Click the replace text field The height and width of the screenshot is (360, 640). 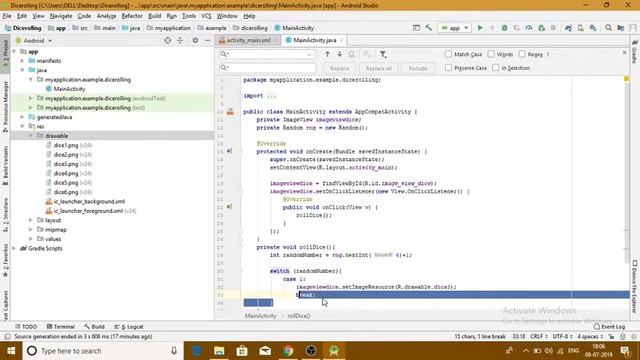pos(268,67)
